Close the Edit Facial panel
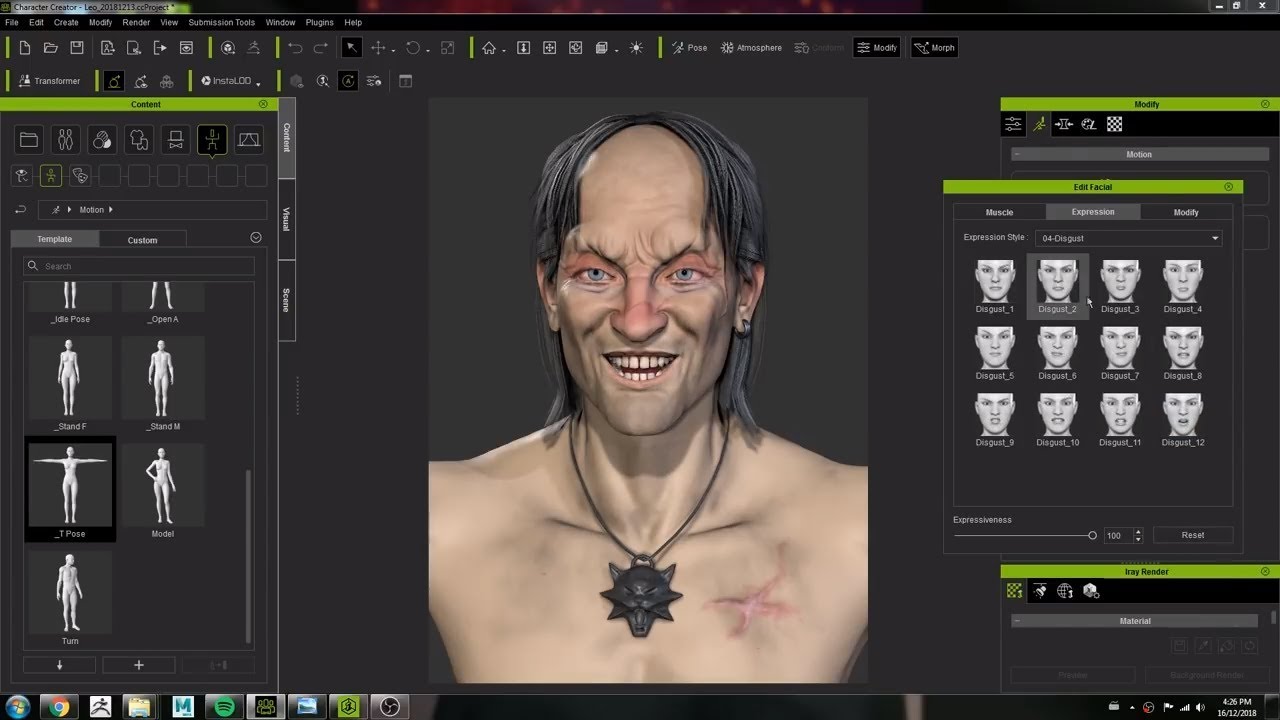Viewport: 1280px width, 720px height. coord(1229,187)
